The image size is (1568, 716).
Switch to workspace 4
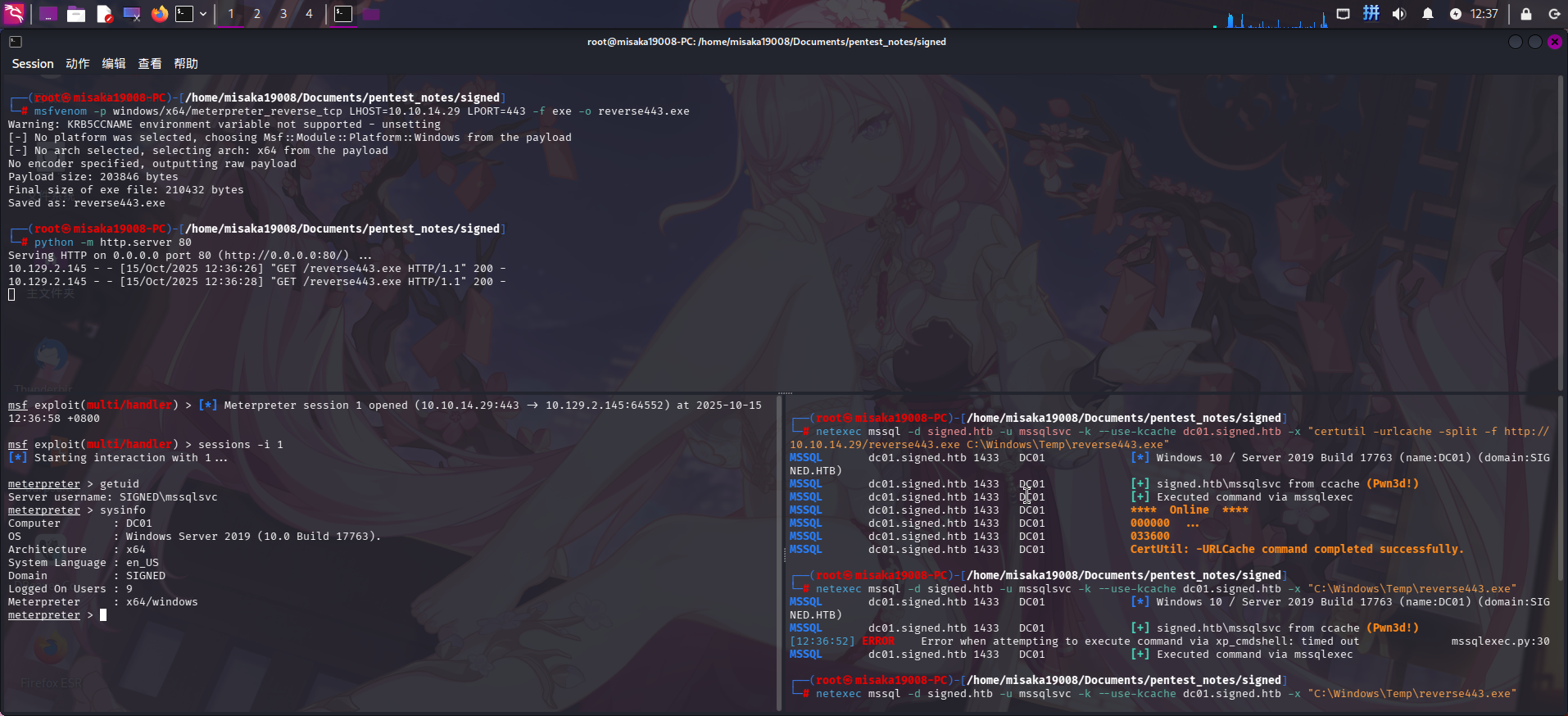[x=309, y=14]
